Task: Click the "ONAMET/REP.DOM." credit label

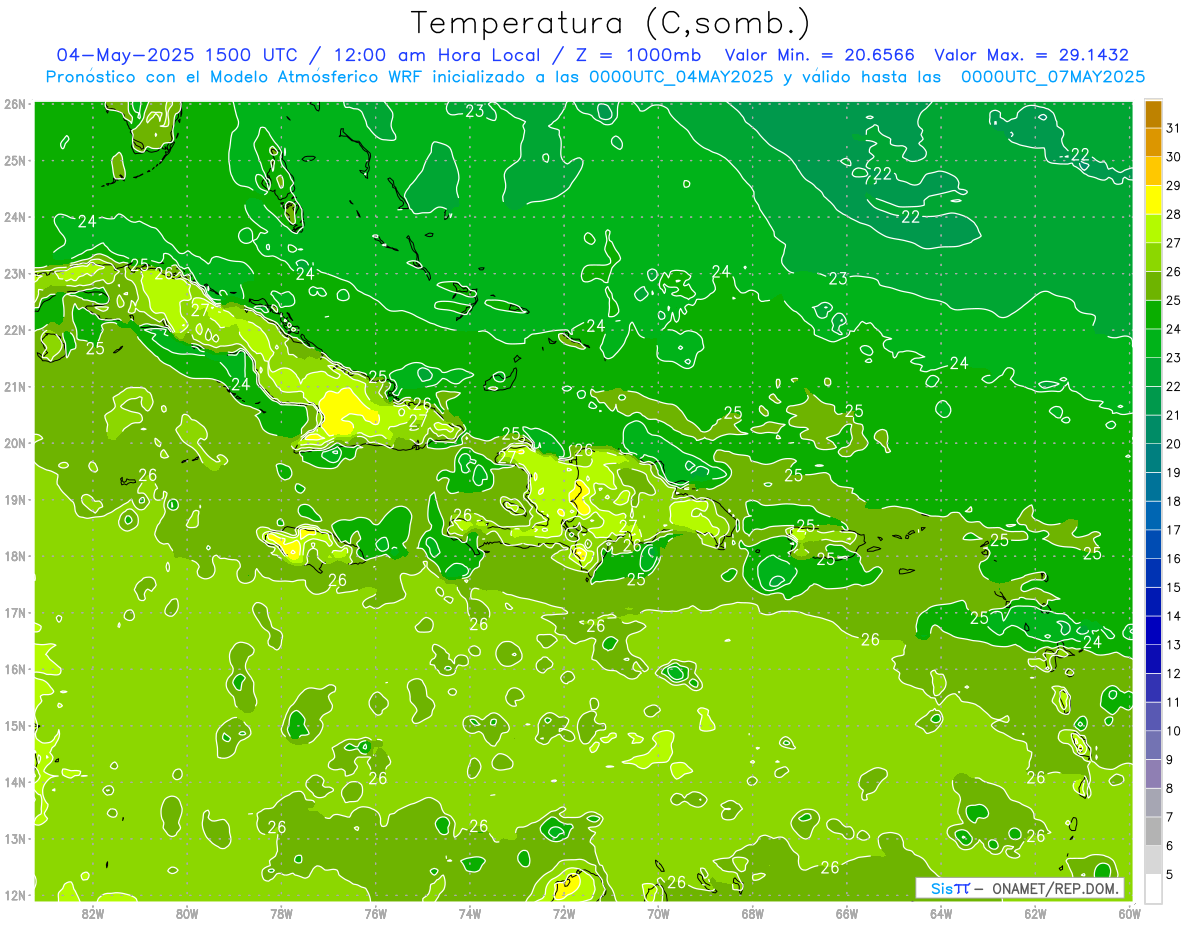Action: coord(1056,888)
